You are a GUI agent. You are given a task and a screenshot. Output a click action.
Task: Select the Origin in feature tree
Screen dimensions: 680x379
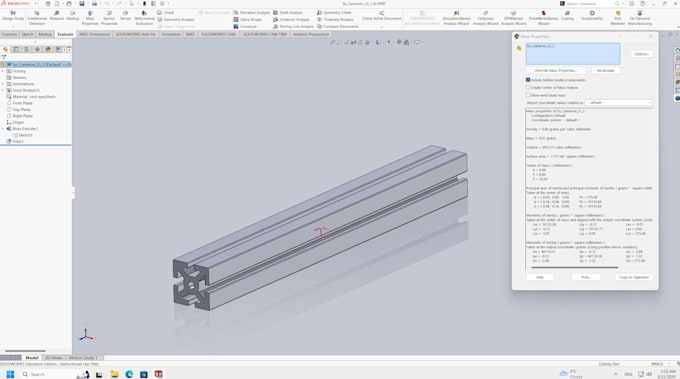(18, 122)
